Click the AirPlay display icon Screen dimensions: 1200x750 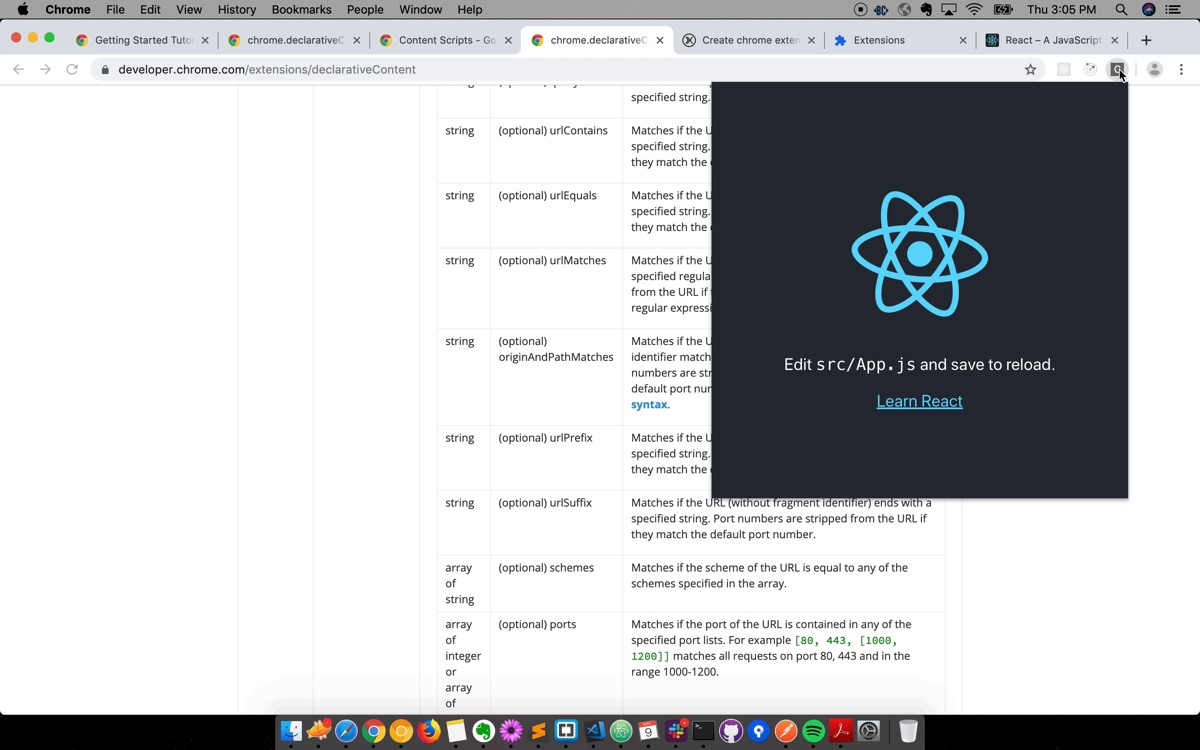tap(950, 10)
